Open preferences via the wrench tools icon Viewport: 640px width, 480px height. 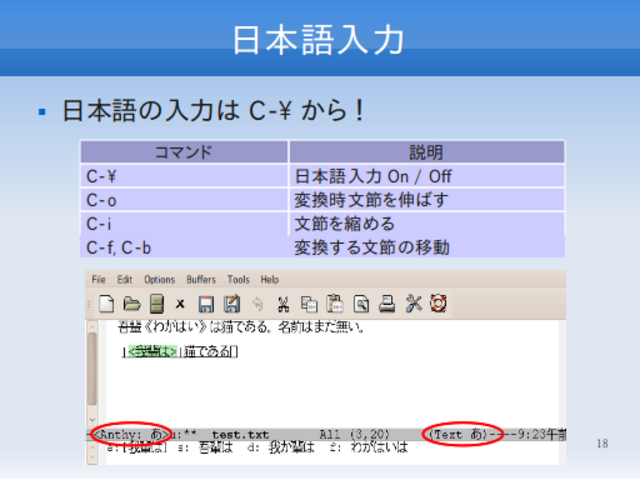pos(413,304)
